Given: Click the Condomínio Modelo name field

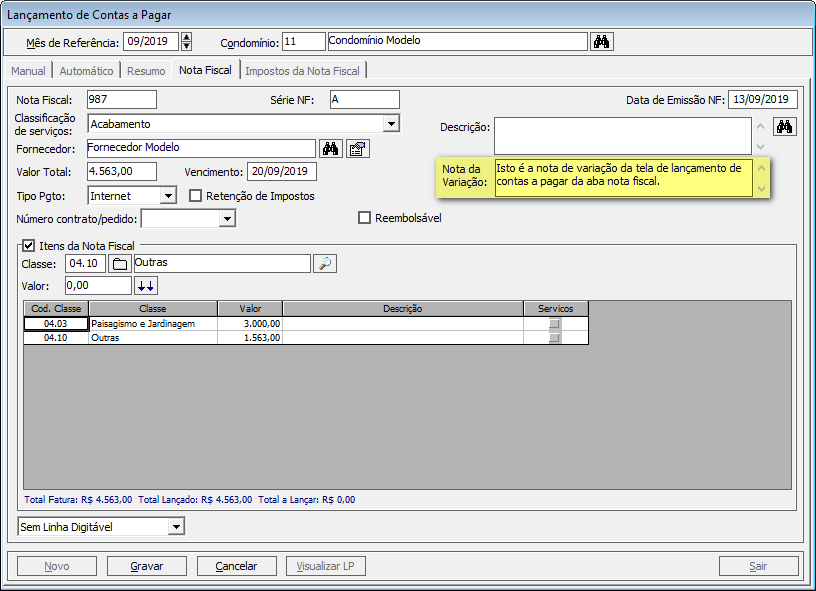Looking at the screenshot, I should click(457, 42).
